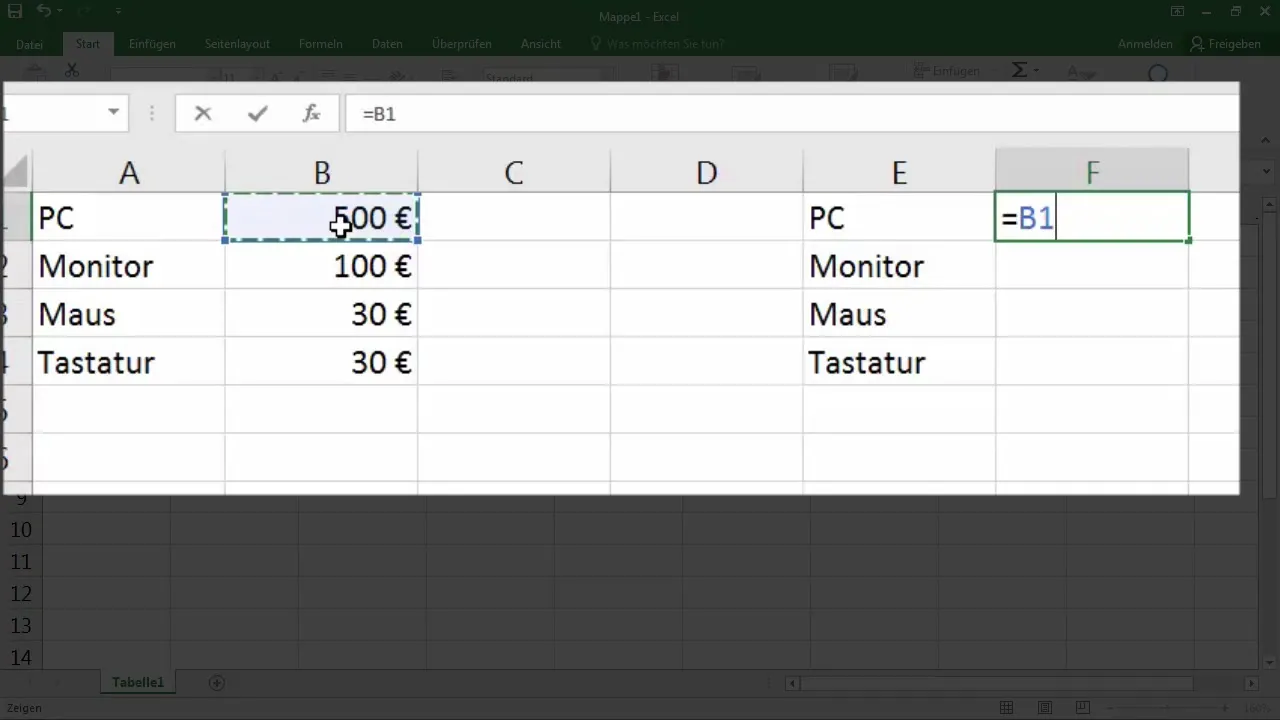Add a new sheet with the plus icon
Screen dimensions: 1280x720
click(x=216, y=683)
